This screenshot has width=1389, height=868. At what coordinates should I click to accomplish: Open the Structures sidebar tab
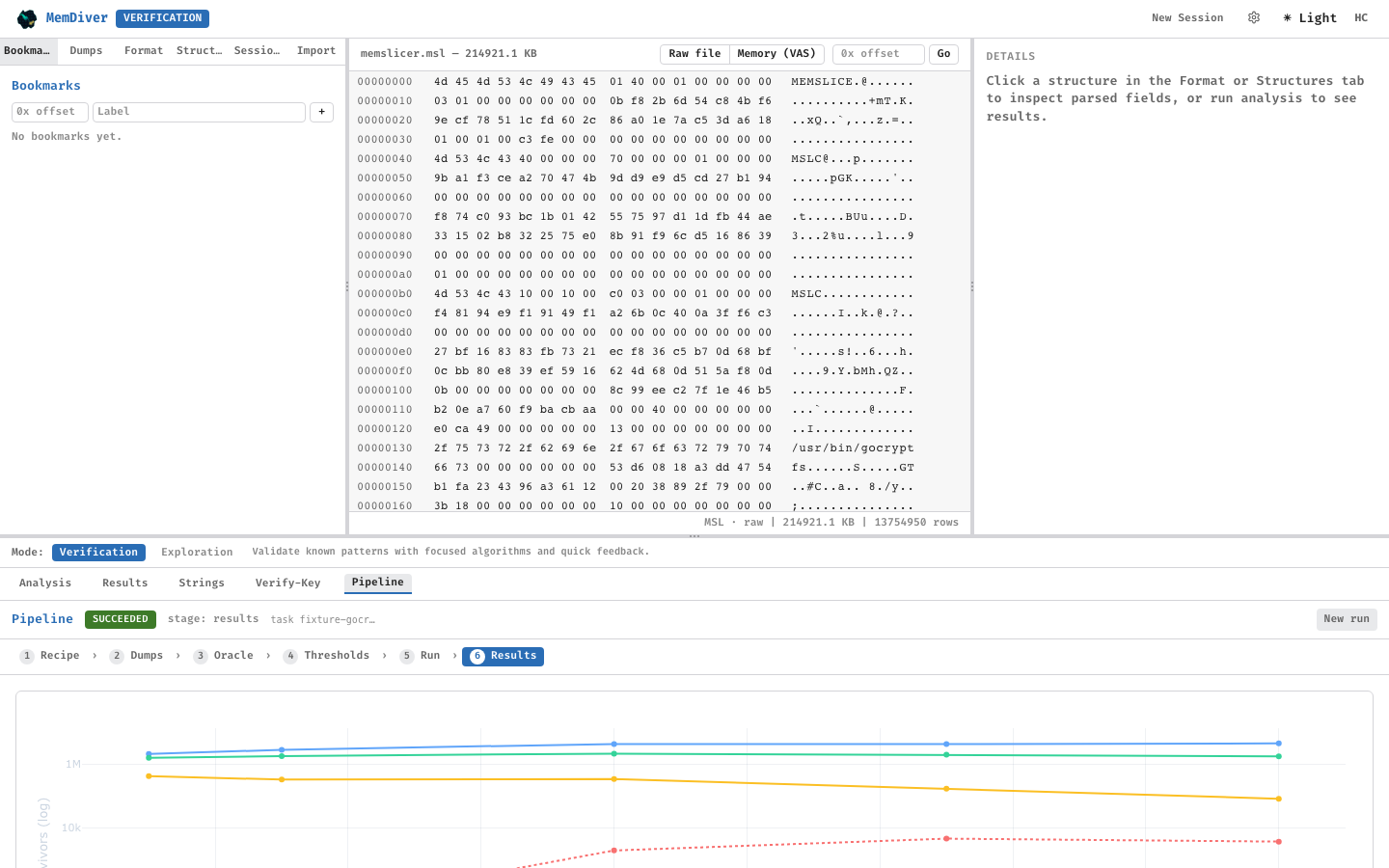pos(200,51)
